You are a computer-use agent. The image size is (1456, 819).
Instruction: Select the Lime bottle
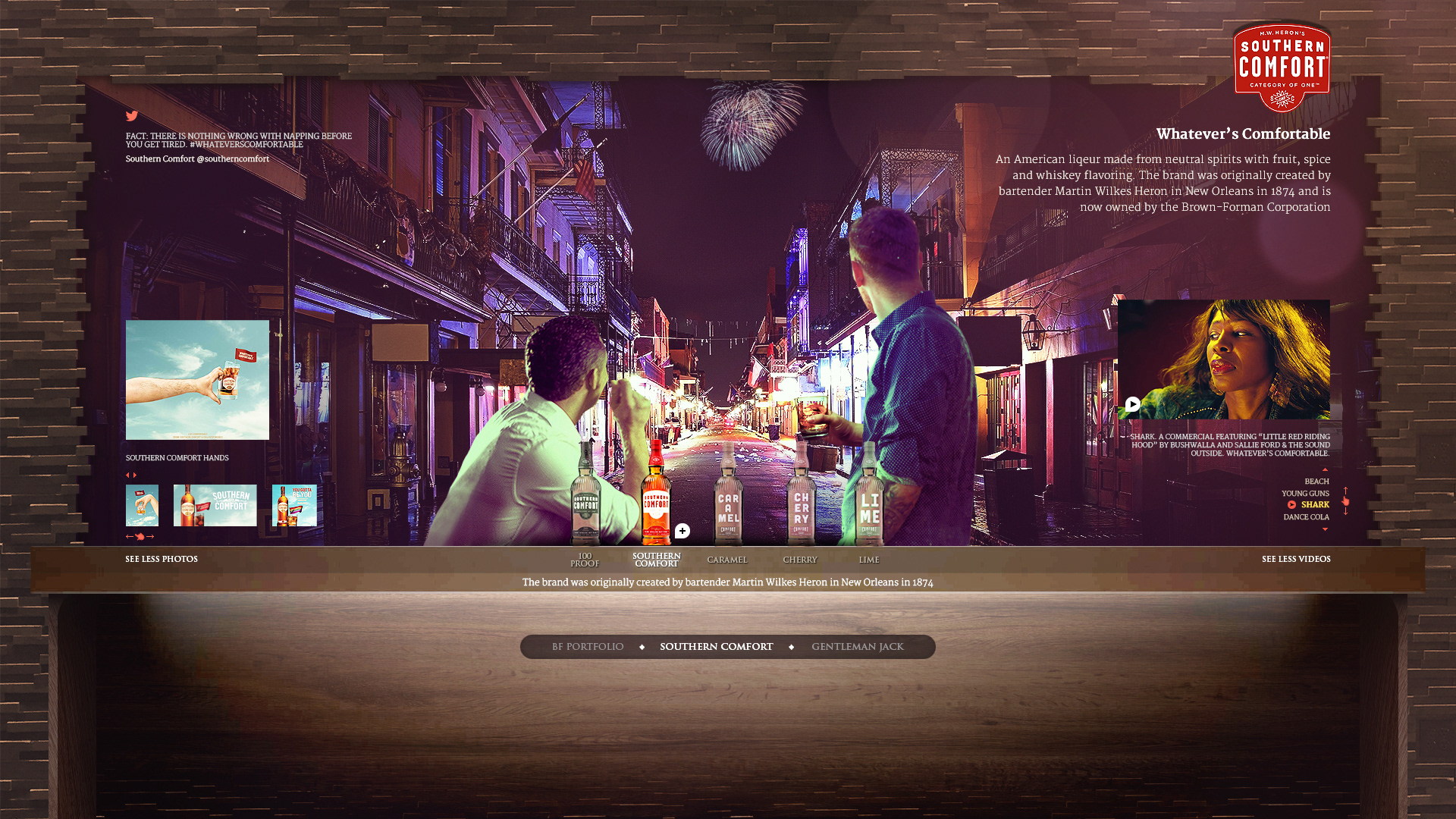[870, 493]
